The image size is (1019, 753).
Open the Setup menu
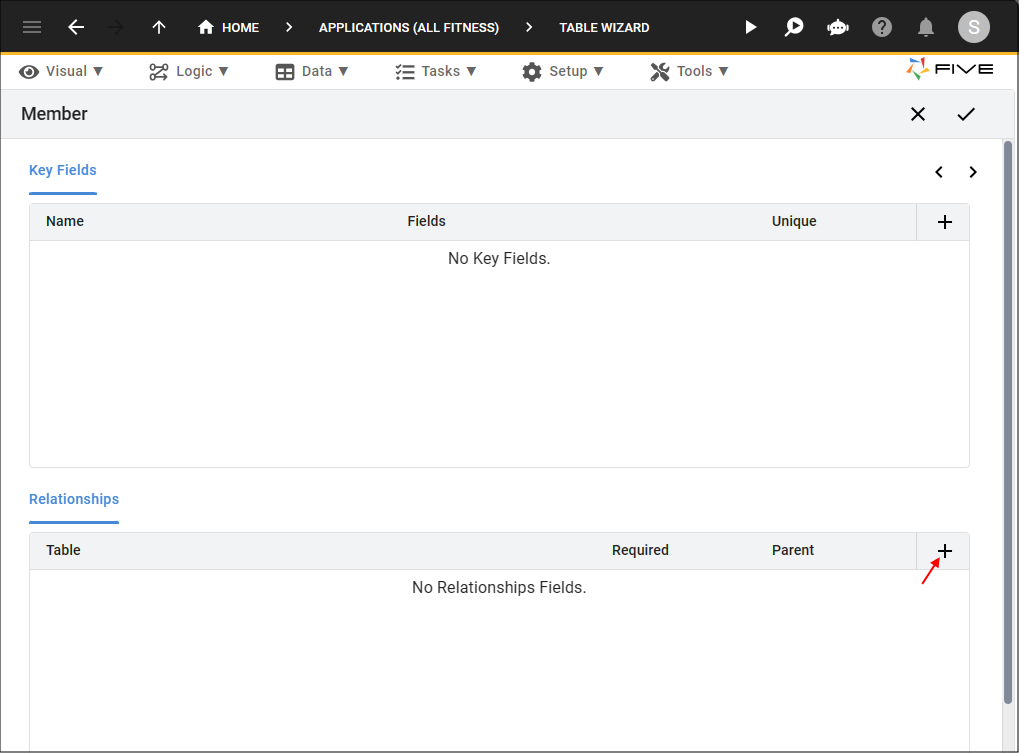click(563, 71)
